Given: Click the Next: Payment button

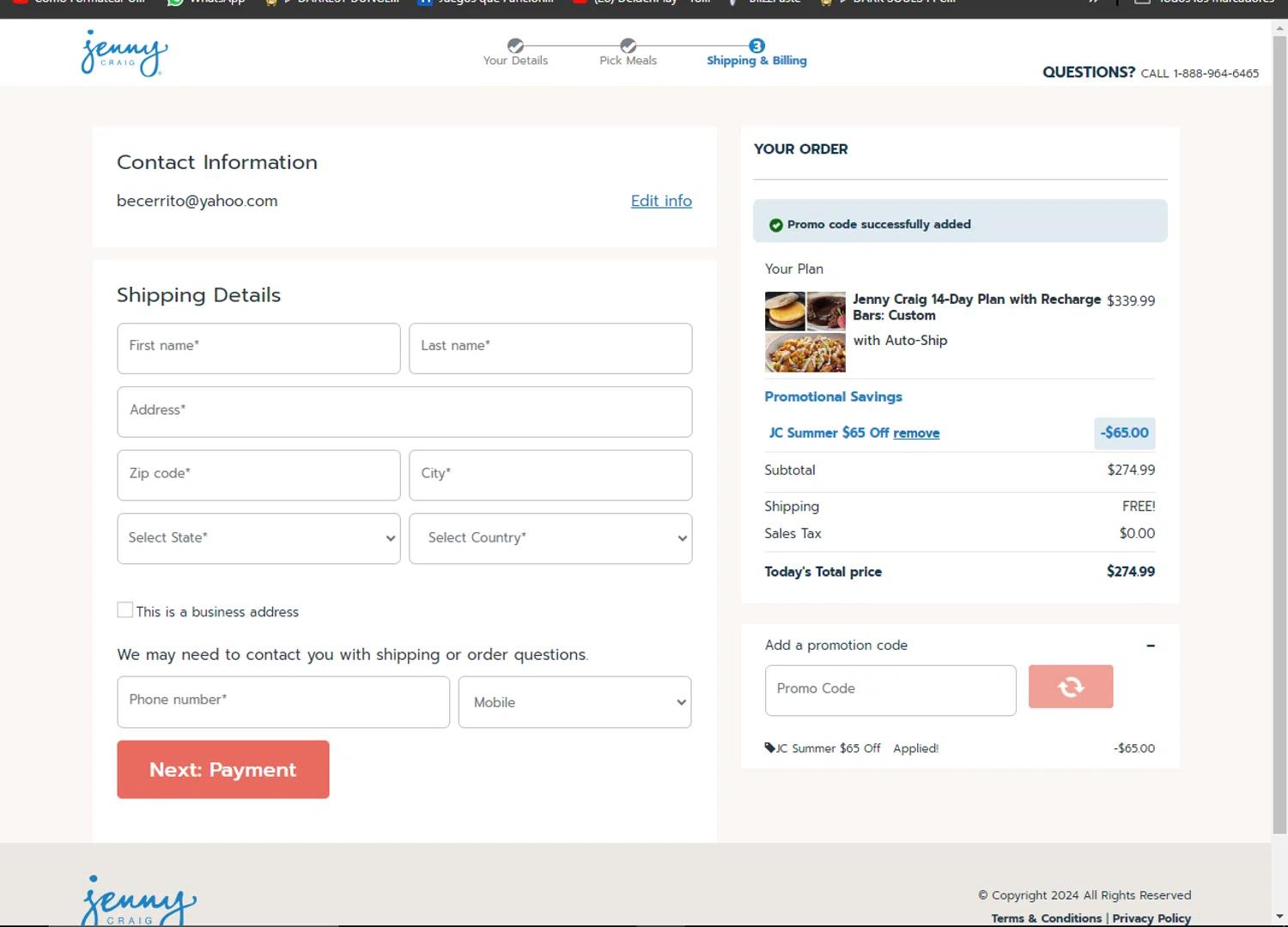Looking at the screenshot, I should (x=223, y=770).
